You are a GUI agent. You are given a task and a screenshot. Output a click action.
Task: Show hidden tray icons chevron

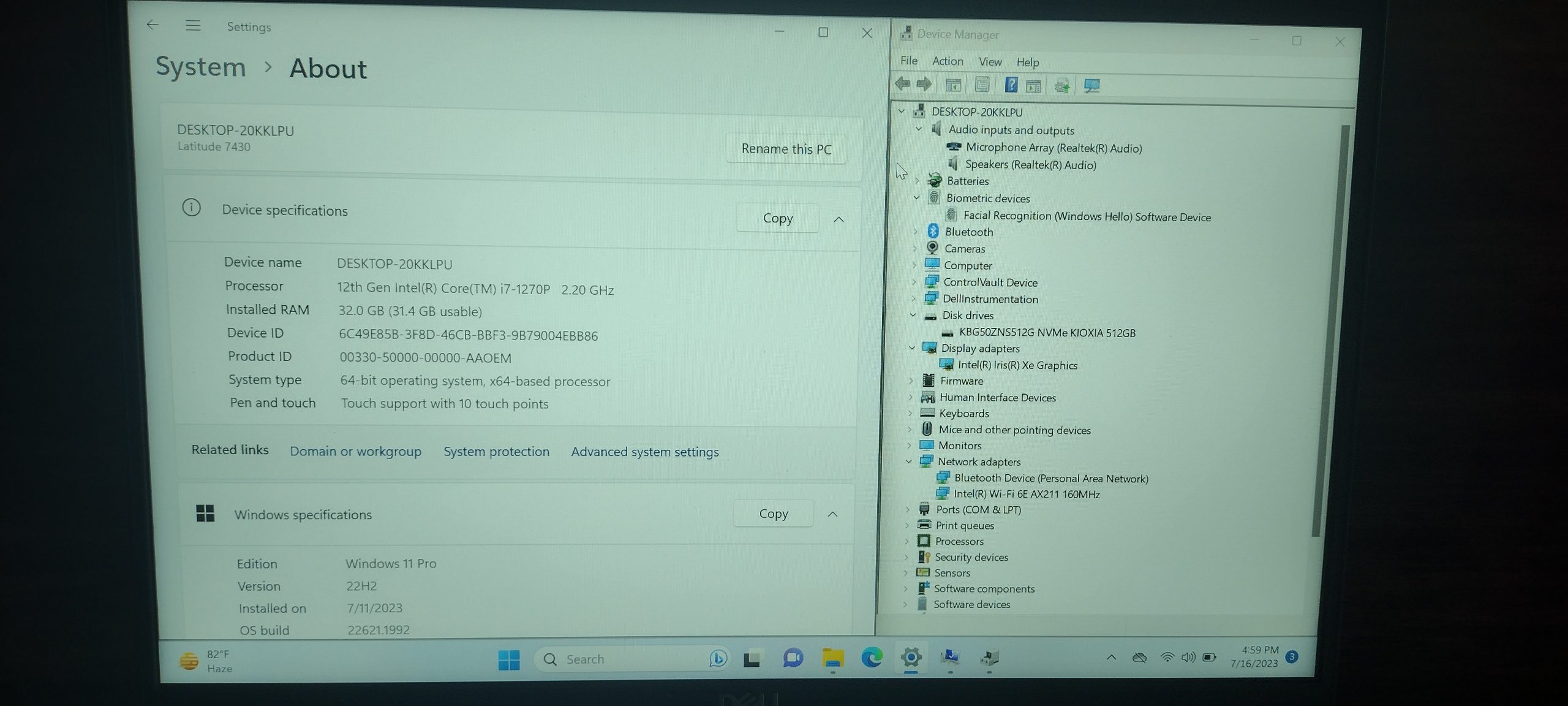click(x=1111, y=658)
